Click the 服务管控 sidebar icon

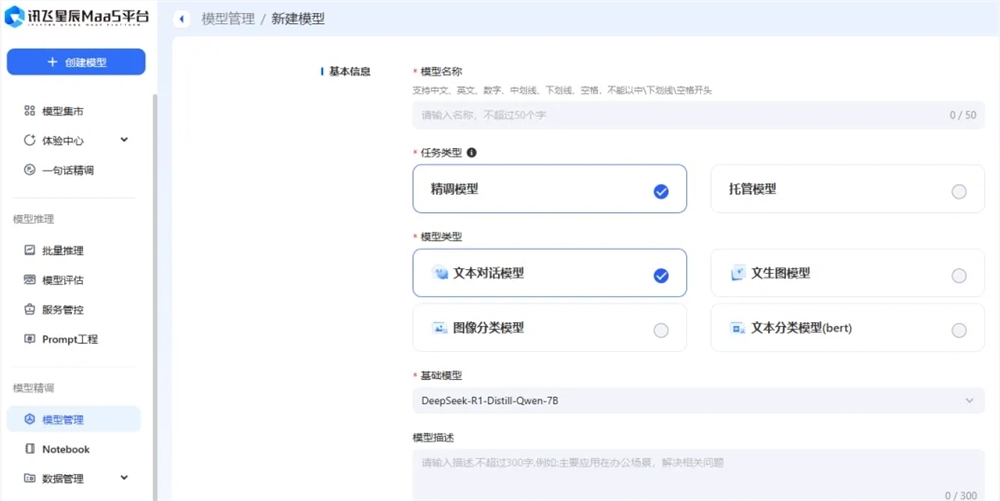(30, 310)
